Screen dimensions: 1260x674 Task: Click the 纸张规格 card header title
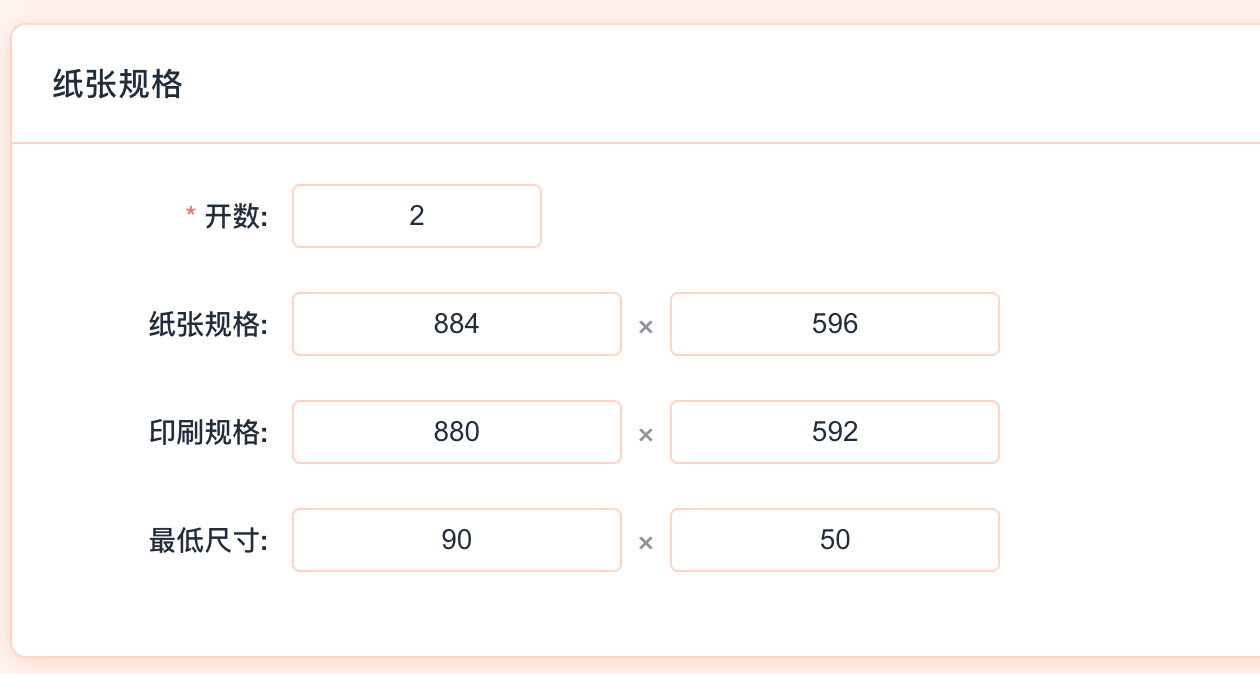118,85
